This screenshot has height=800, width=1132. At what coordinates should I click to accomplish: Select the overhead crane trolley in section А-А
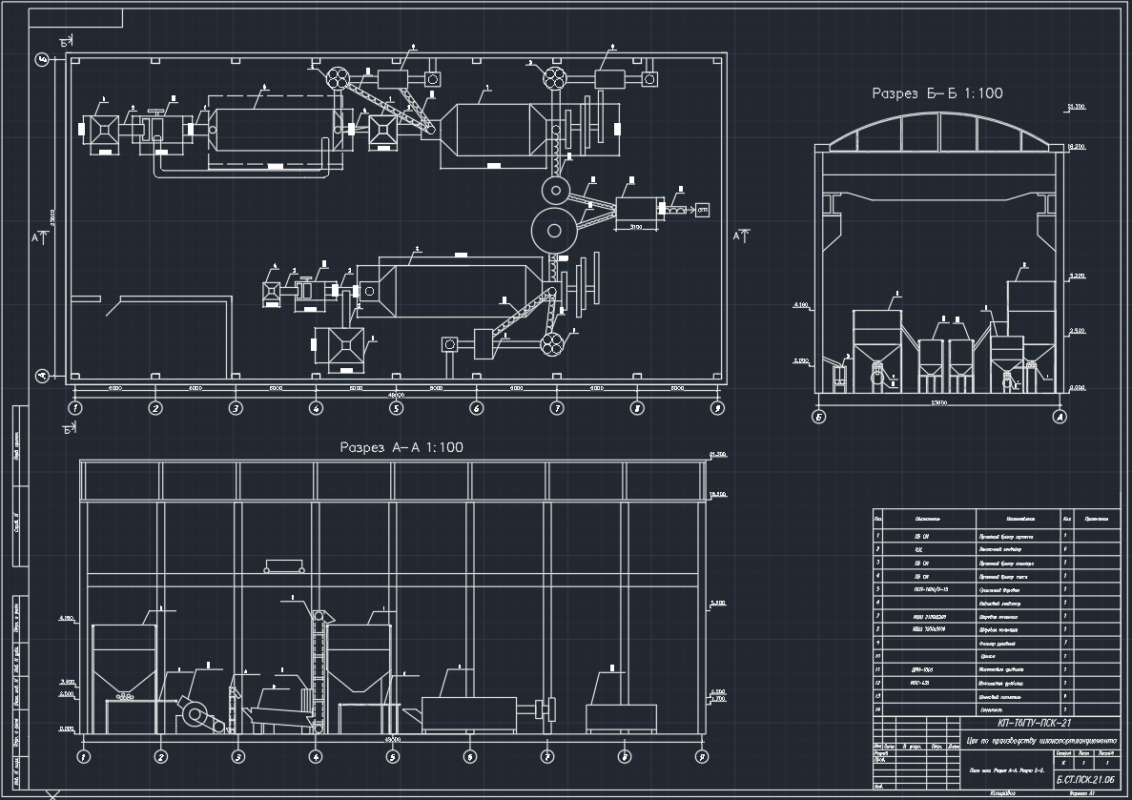point(284,566)
